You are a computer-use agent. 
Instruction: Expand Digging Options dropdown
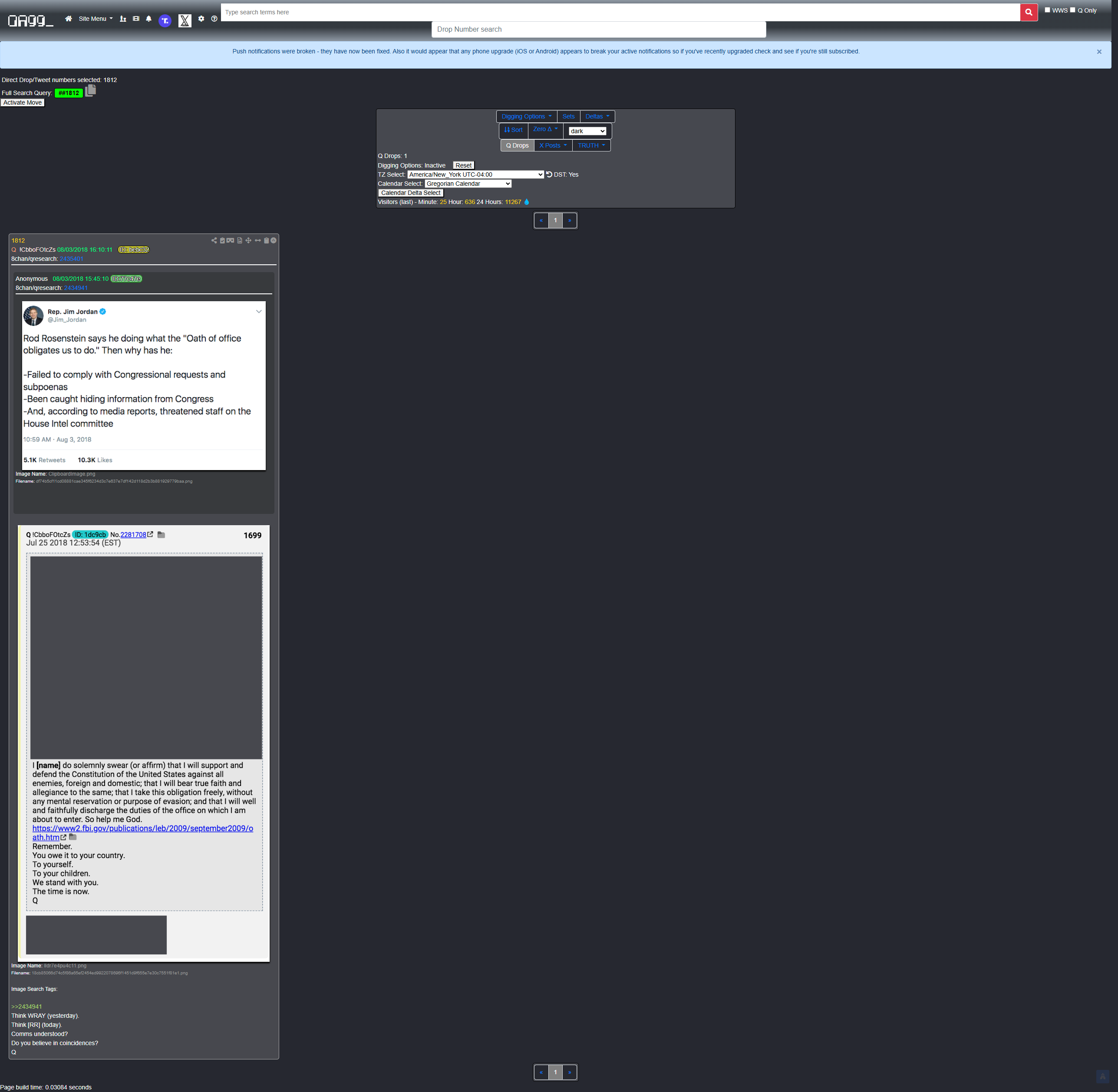click(526, 116)
